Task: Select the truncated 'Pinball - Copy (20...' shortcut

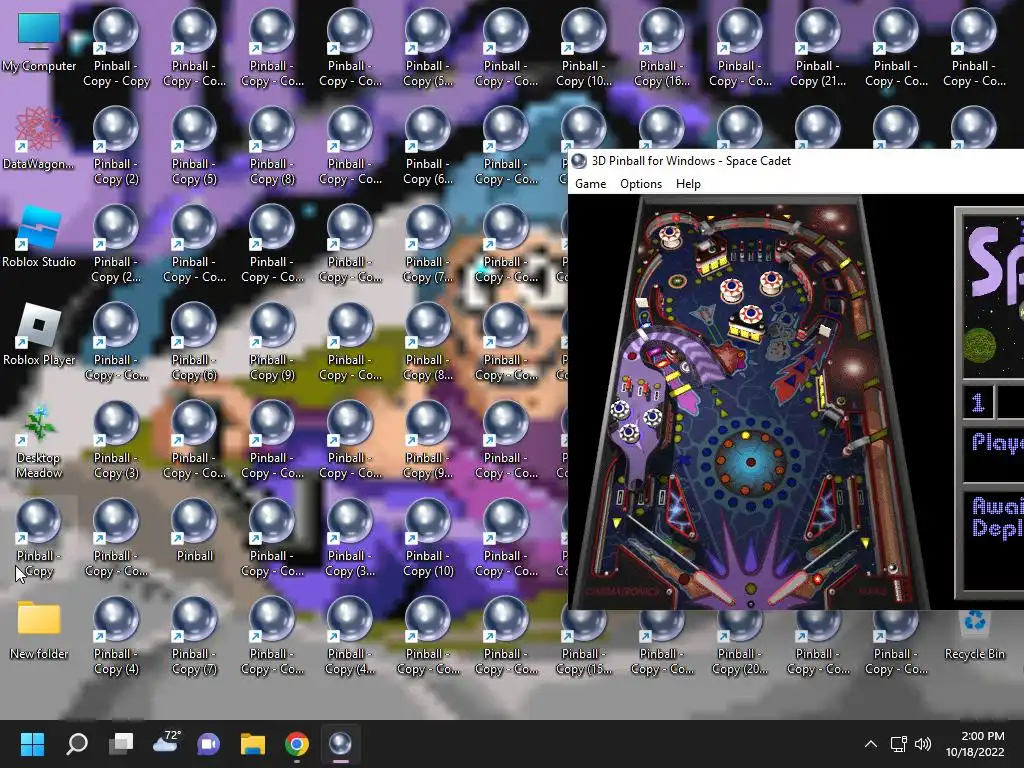Action: point(739,643)
